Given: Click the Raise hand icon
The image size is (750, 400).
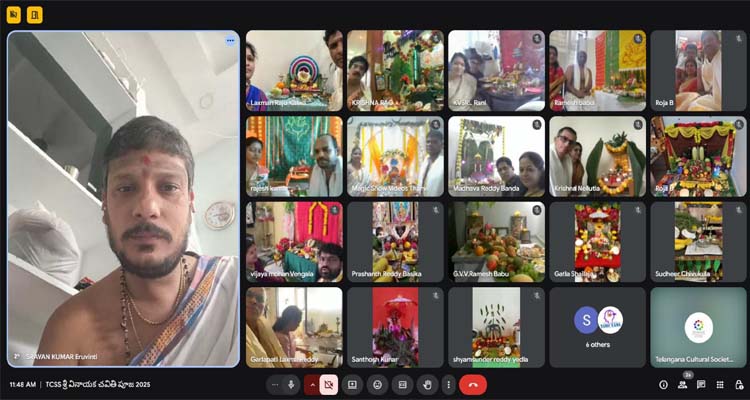Looking at the screenshot, I should coord(427,384).
